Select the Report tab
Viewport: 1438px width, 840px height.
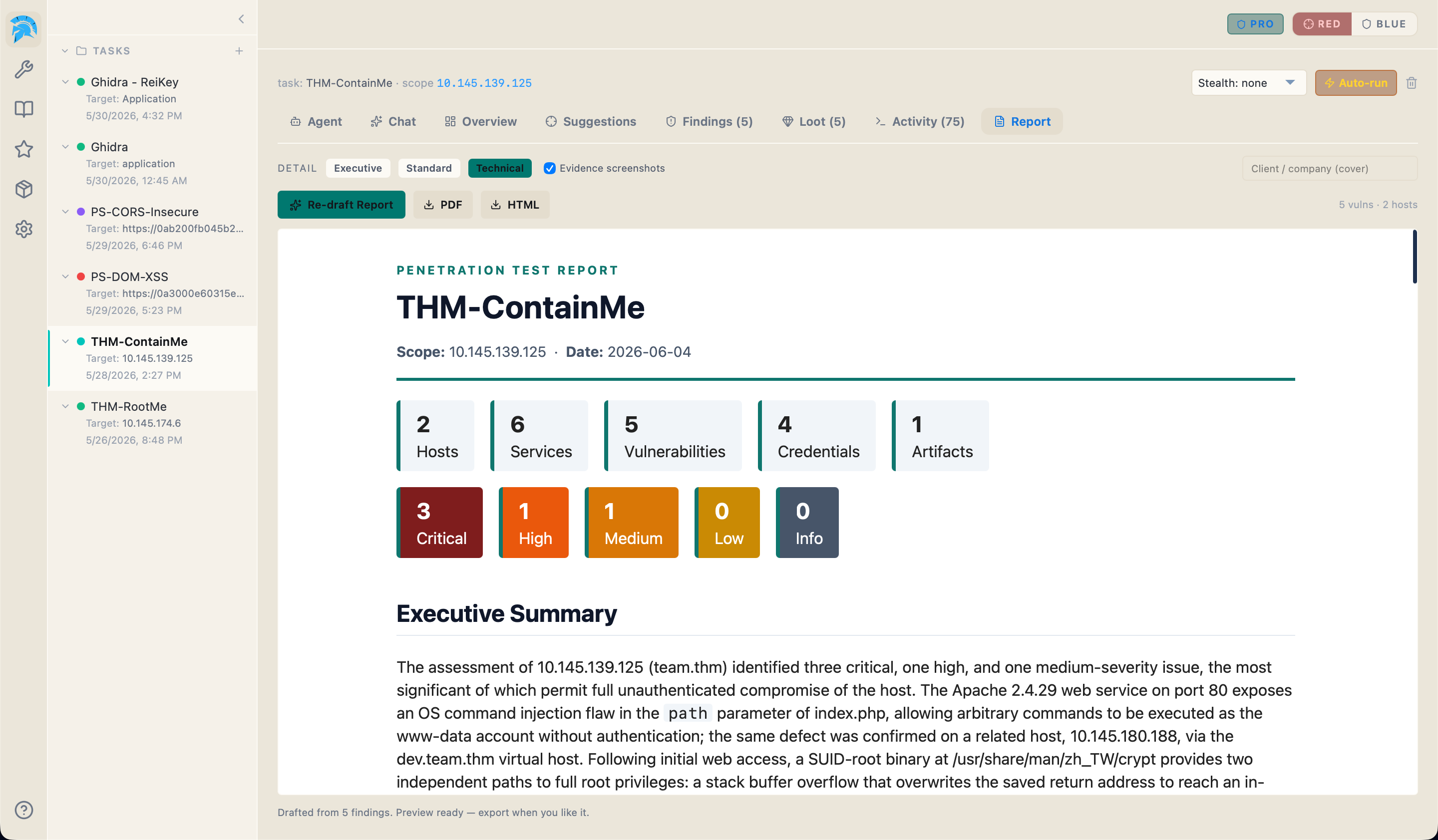[x=1022, y=121]
